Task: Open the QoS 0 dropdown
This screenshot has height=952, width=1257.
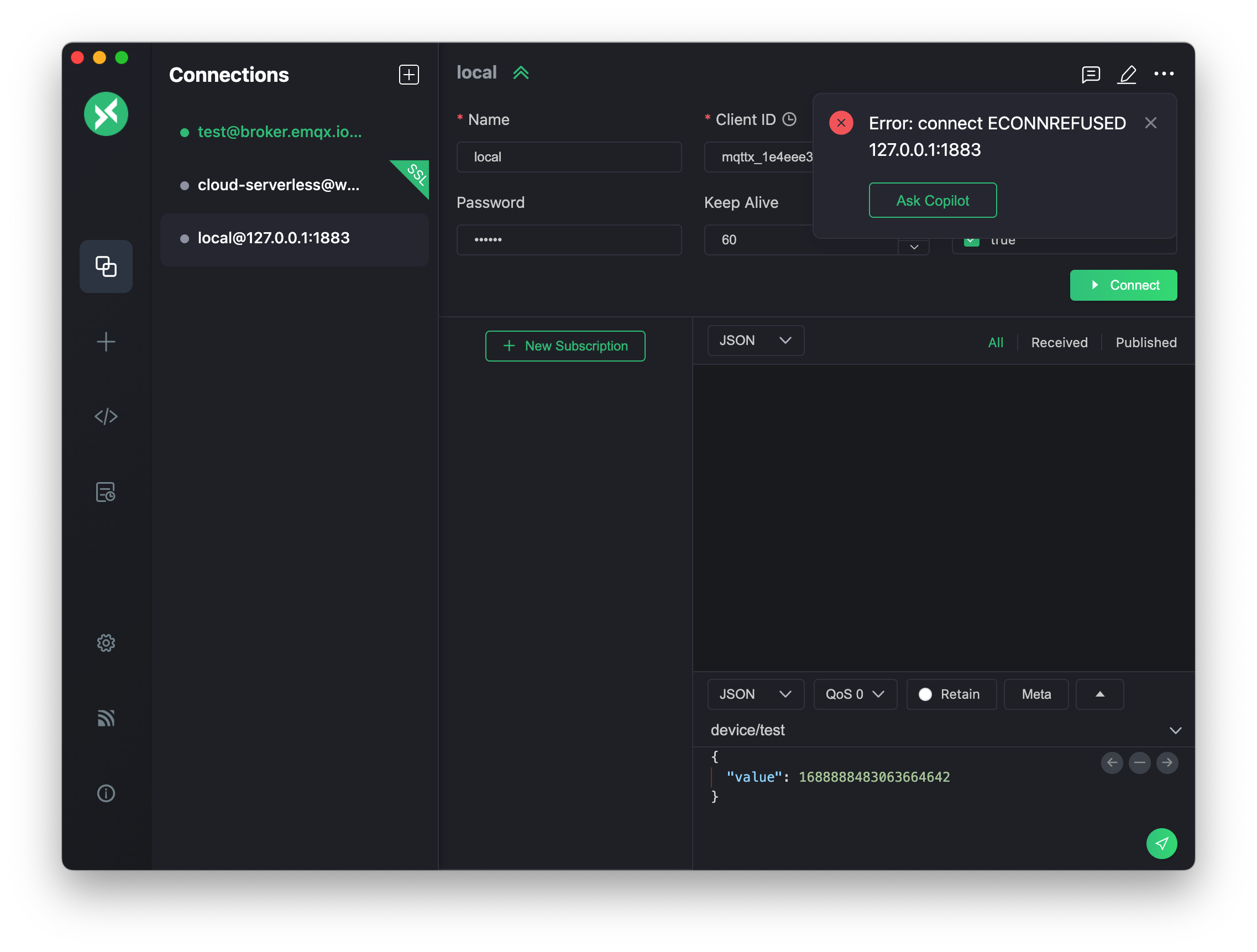Action: [855, 694]
